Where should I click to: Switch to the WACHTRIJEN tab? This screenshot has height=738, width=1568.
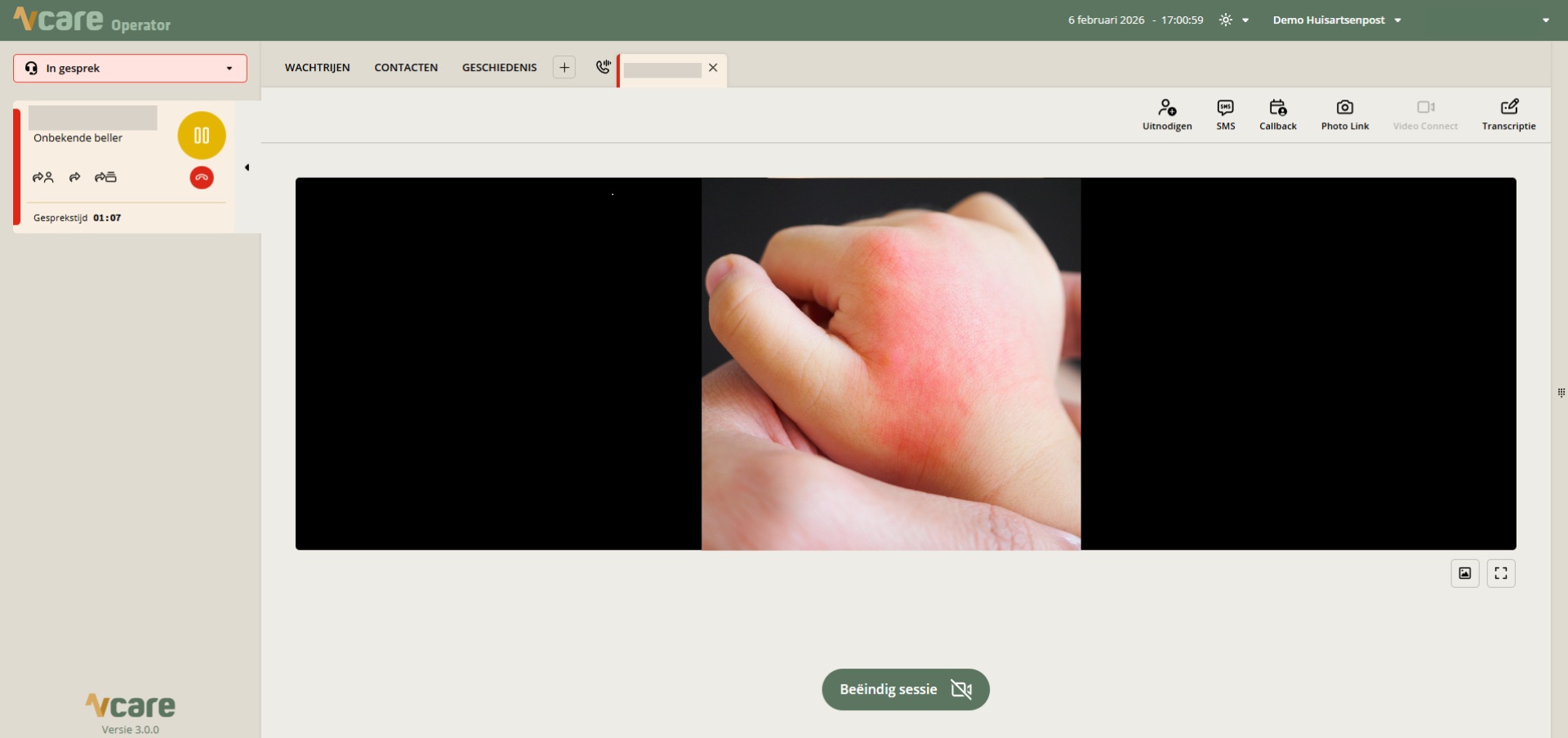[317, 68]
